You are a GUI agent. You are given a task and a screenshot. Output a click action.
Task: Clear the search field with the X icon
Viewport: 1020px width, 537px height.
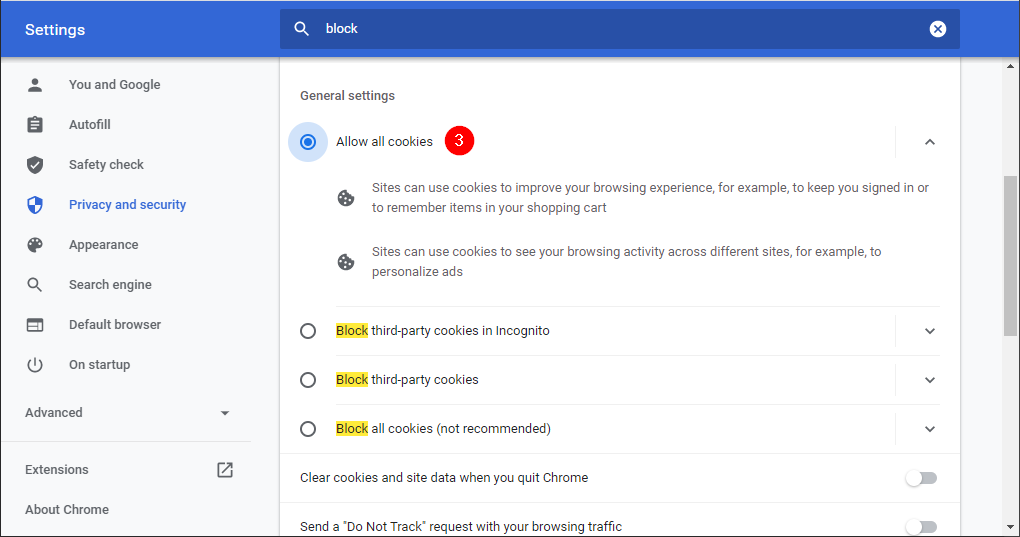tap(937, 29)
